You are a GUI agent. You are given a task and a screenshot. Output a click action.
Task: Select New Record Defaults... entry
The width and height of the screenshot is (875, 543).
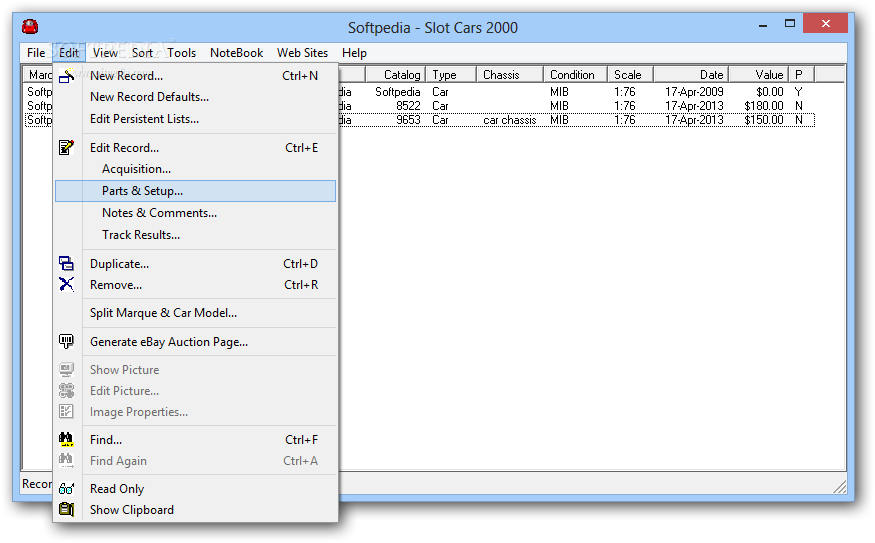pyautogui.click(x=195, y=97)
